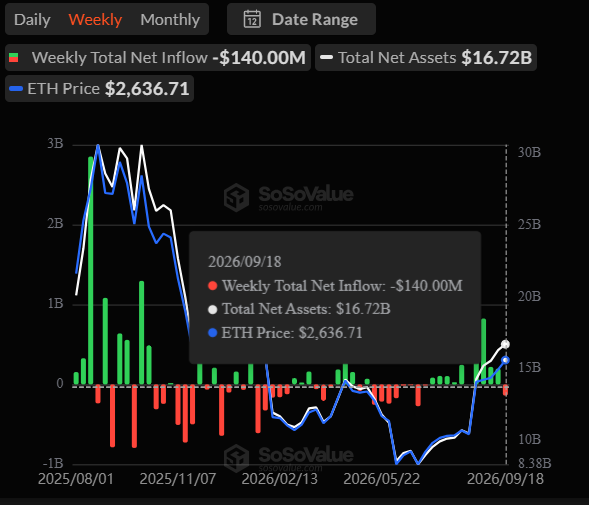Click tooltip line Total Net Assets $16.72B
This screenshot has height=505, width=589.
pos(299,309)
